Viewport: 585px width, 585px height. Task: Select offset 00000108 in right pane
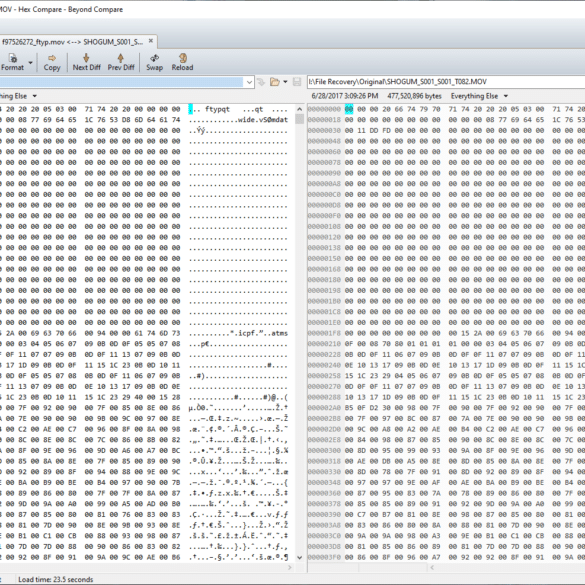point(324,226)
